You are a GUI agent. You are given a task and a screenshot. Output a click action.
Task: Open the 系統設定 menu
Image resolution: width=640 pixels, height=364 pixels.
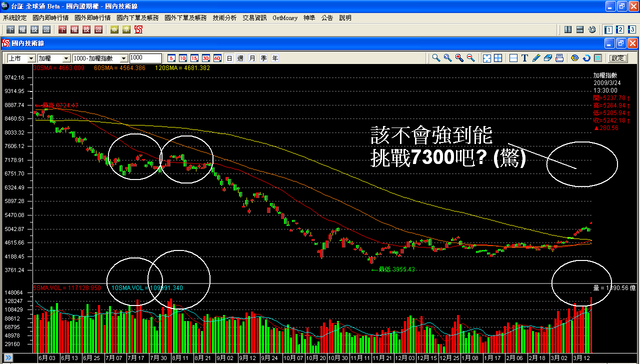pos(15,18)
